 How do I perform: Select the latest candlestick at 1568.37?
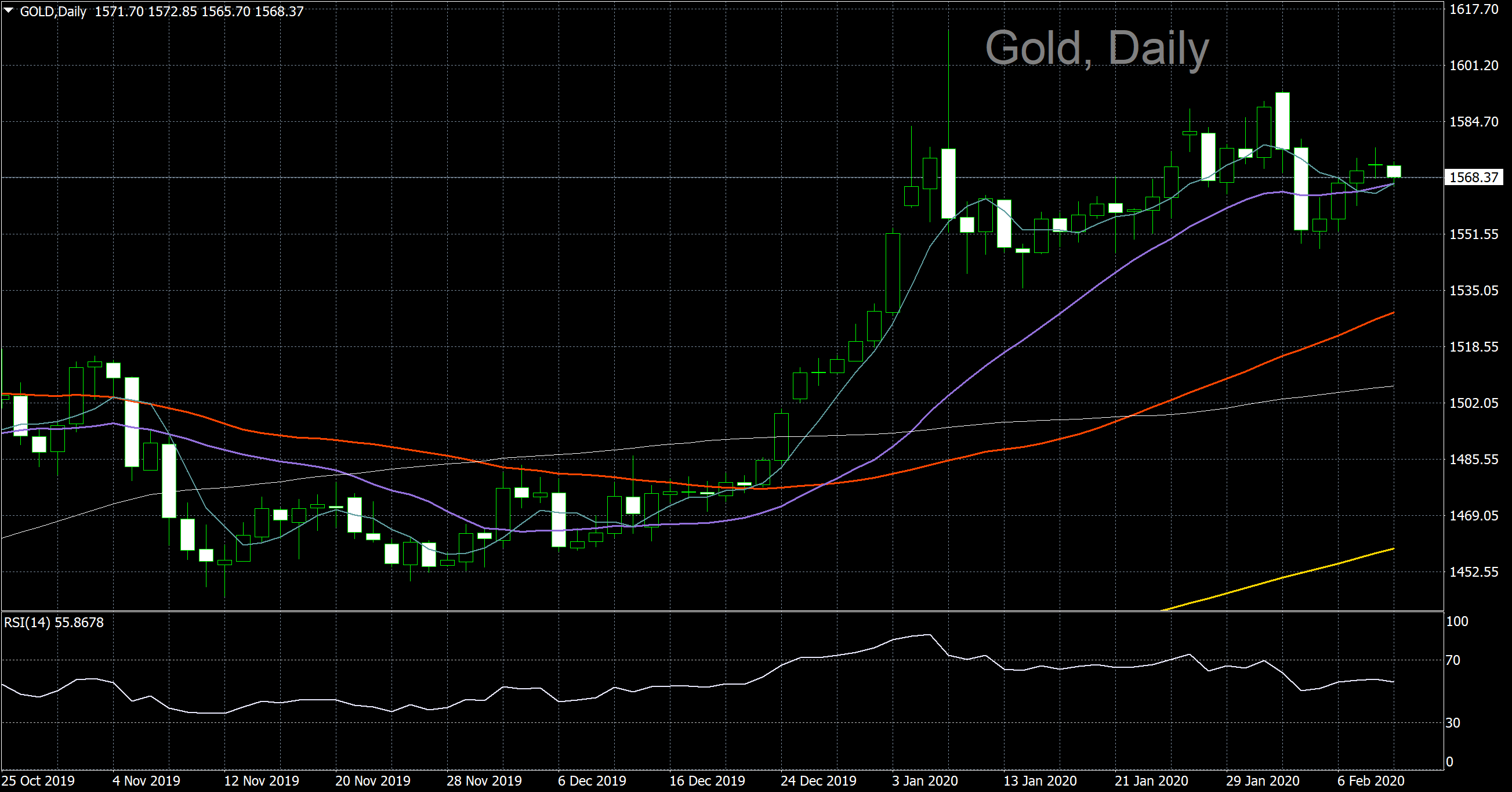pos(1394,171)
